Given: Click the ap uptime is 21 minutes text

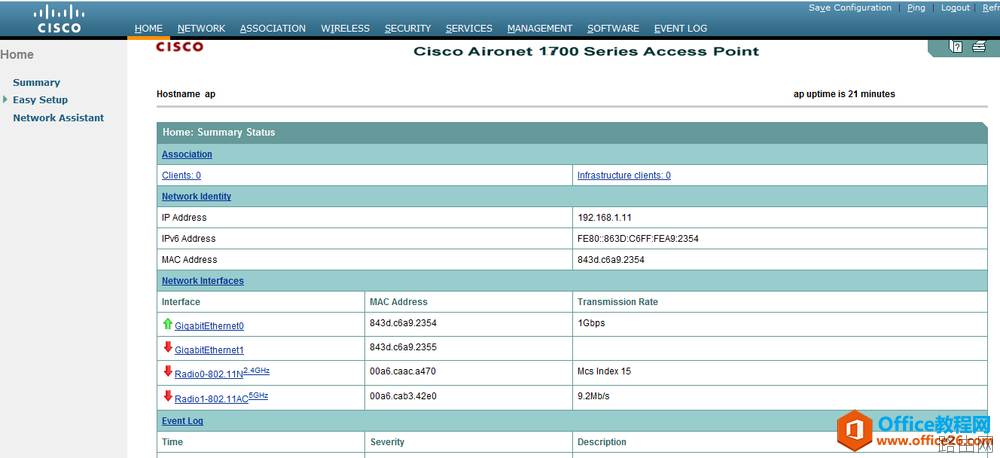Looking at the screenshot, I should (844, 94).
